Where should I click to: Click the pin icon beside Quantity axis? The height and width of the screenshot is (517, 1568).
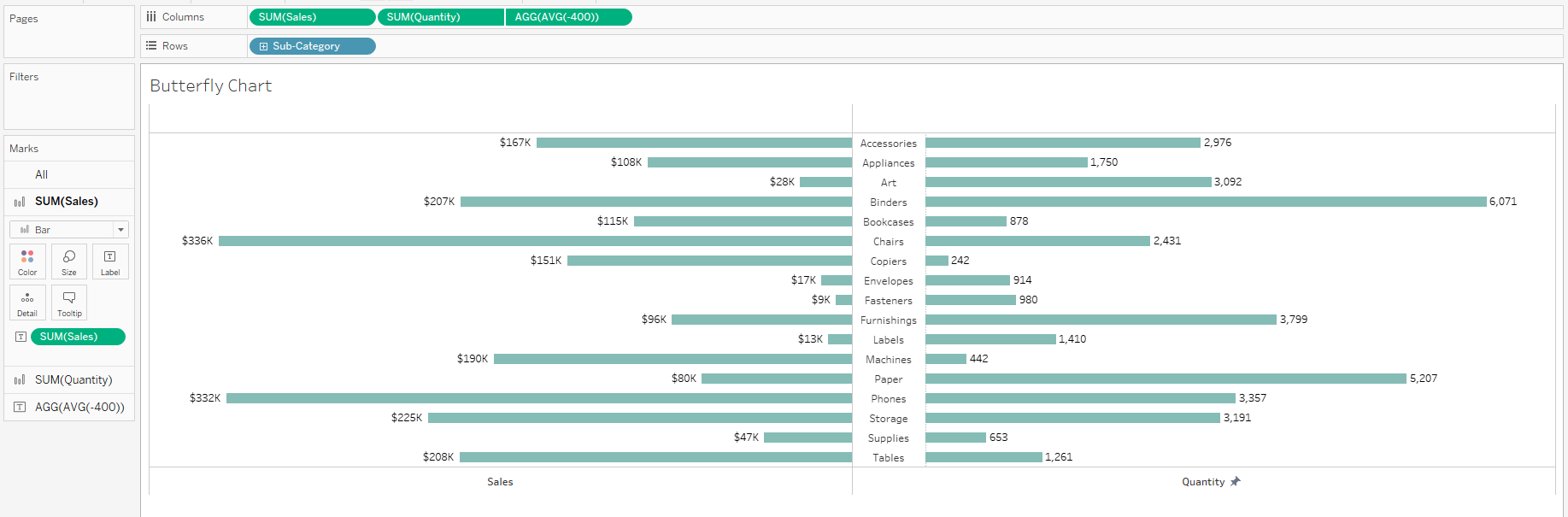tap(1235, 482)
